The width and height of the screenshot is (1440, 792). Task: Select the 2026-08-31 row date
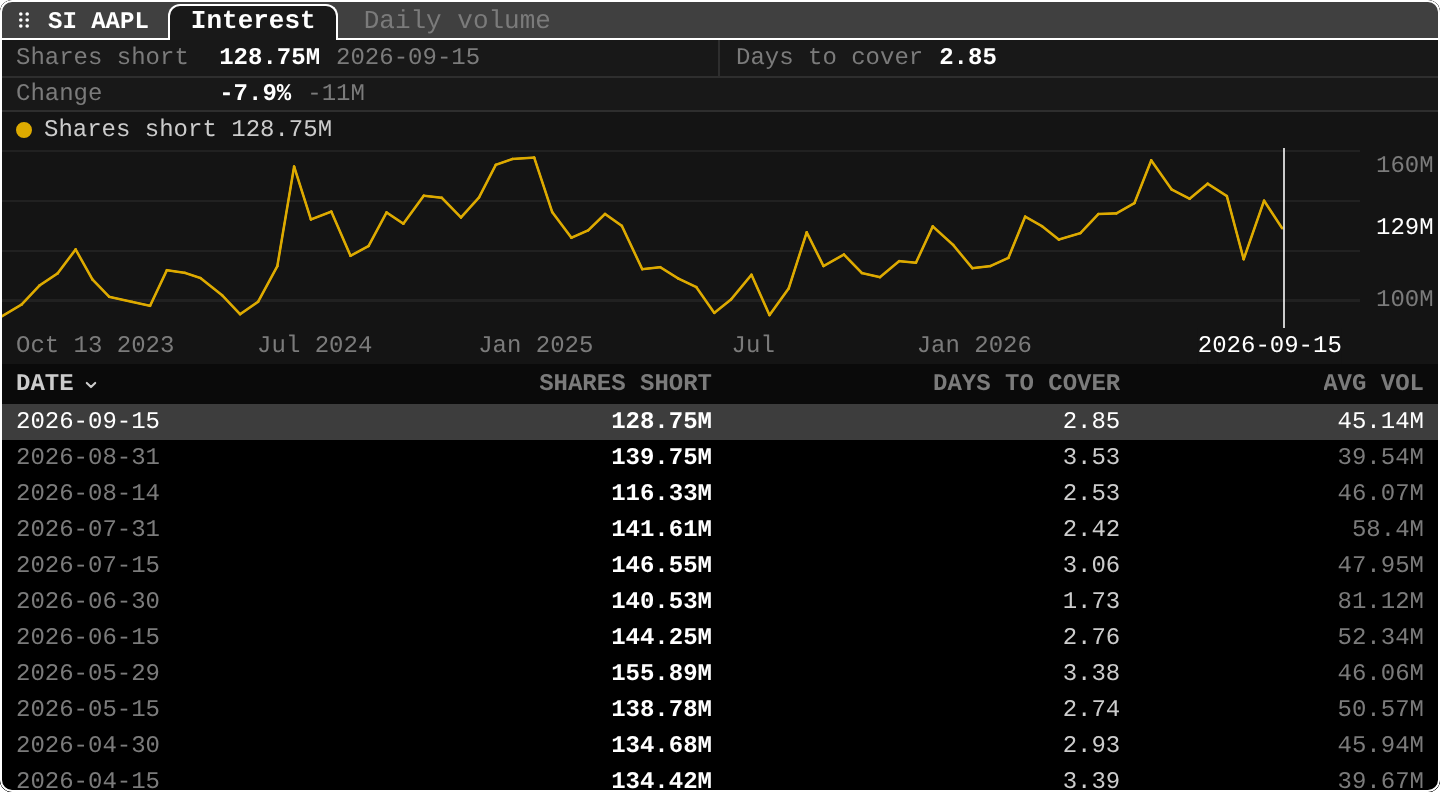[88, 457]
